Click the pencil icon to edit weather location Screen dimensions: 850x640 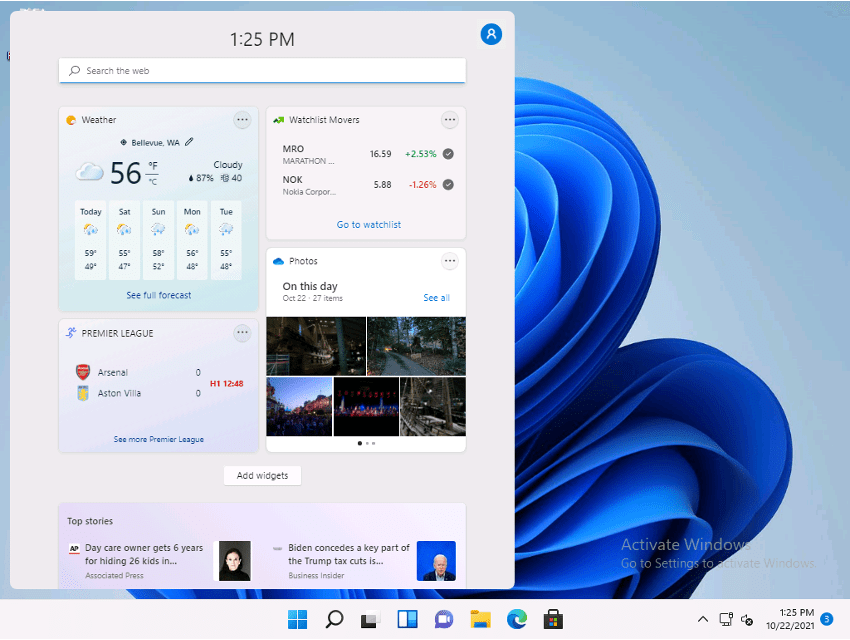[189, 142]
